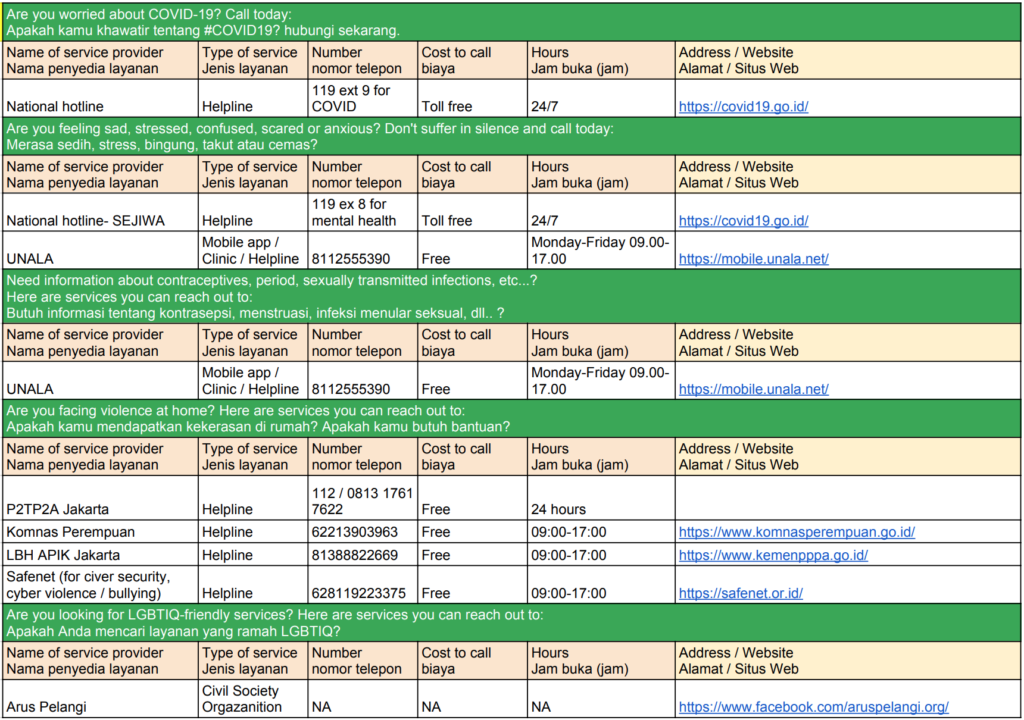1024x720 pixels.
Task: Select the '112 / 0813 1761 7622' number cell
Action: coord(362,498)
